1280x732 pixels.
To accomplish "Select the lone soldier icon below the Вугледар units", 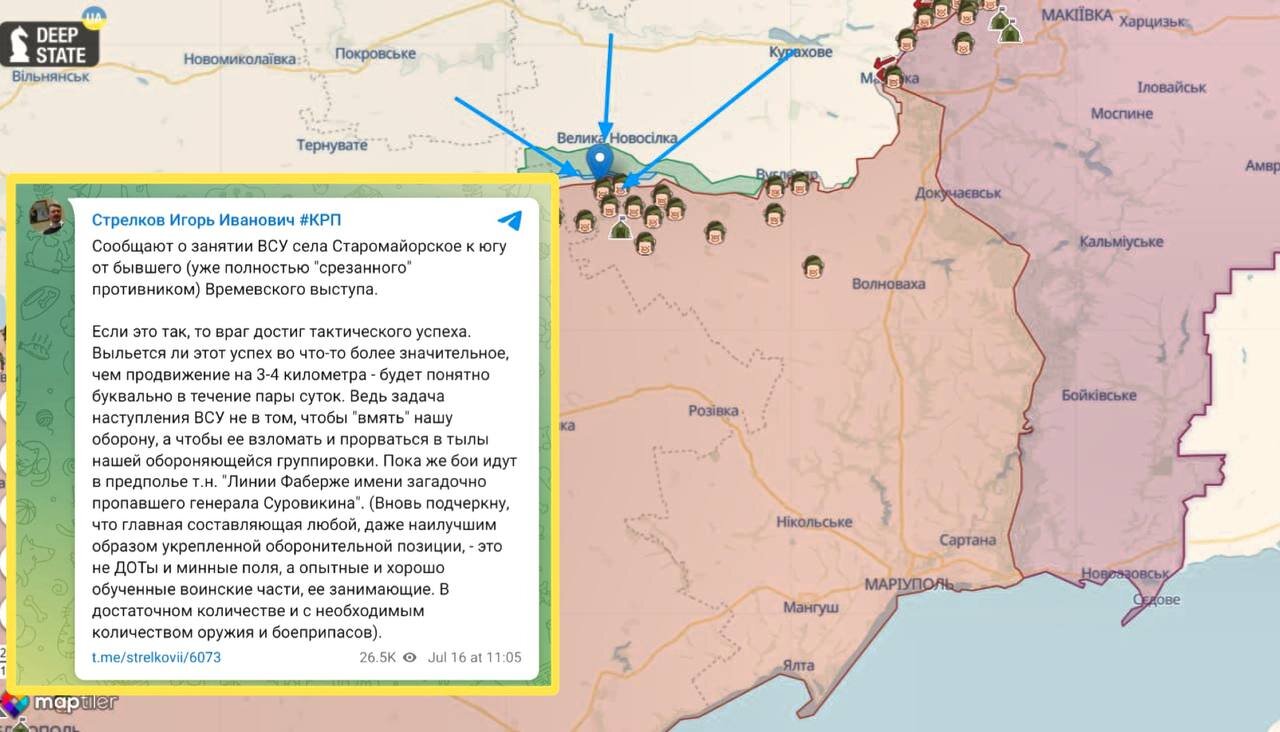I will click(774, 213).
